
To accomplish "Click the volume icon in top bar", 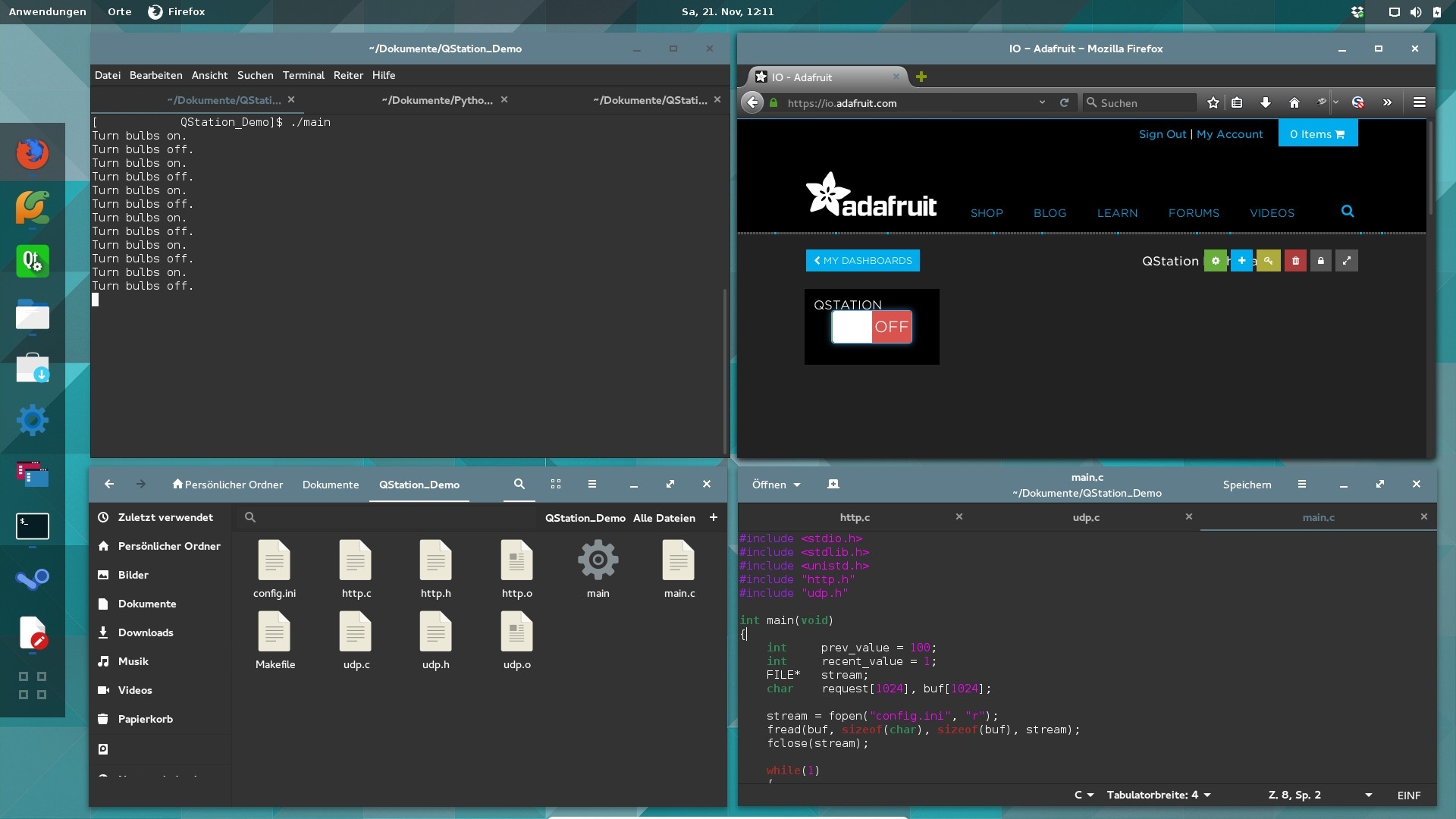I will [x=1415, y=11].
